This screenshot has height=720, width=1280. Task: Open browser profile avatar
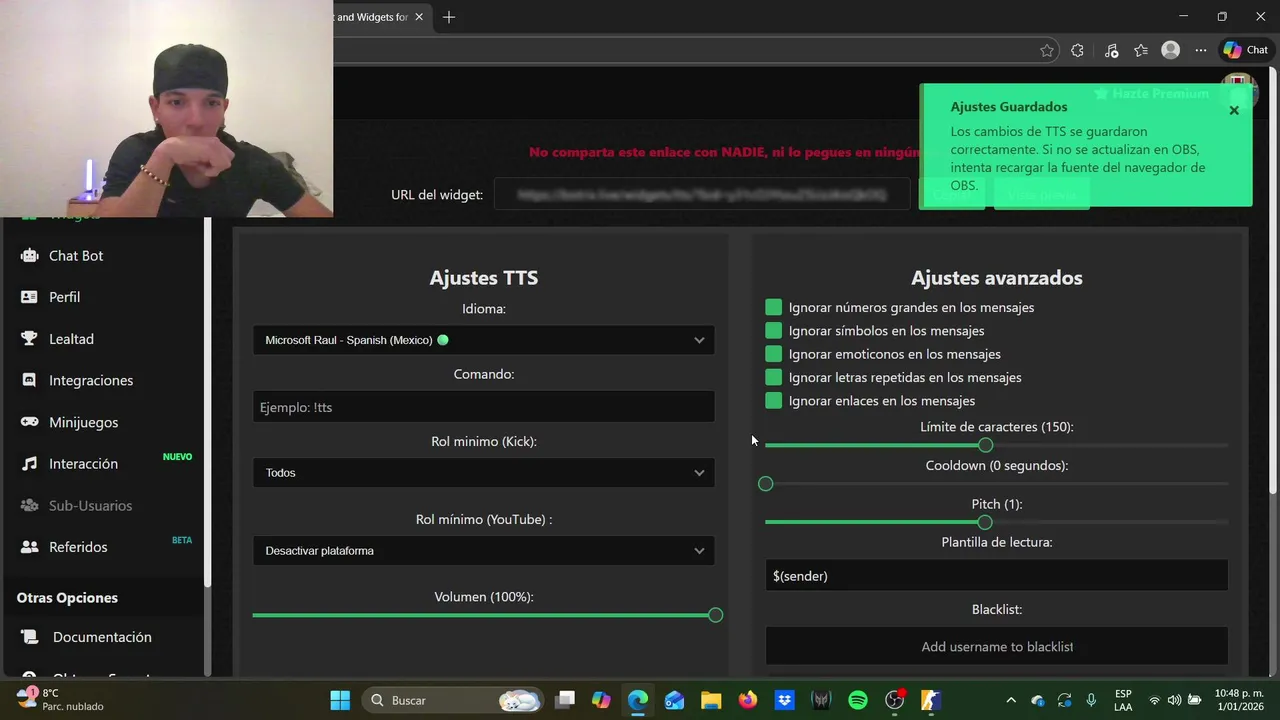(x=1171, y=50)
